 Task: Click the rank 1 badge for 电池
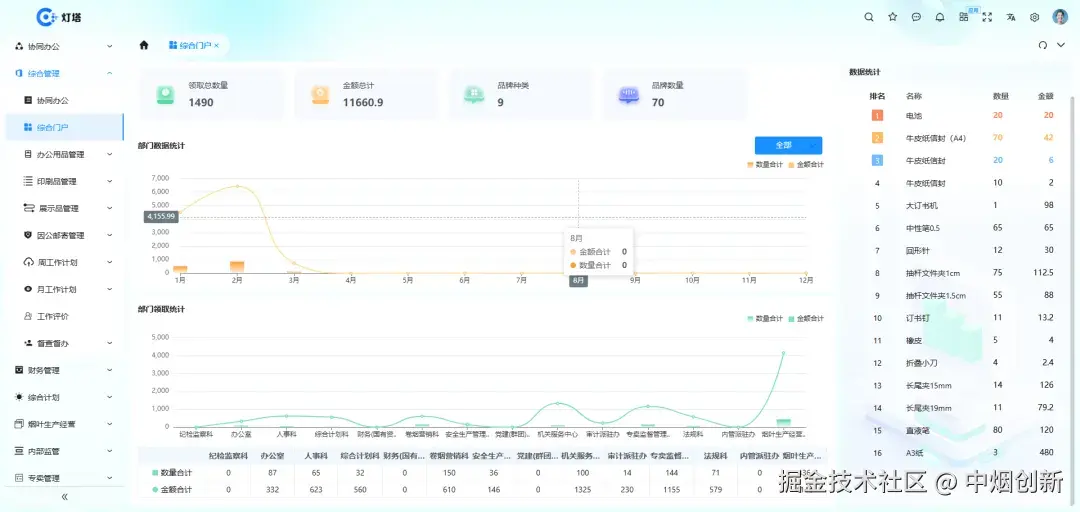tap(878, 116)
